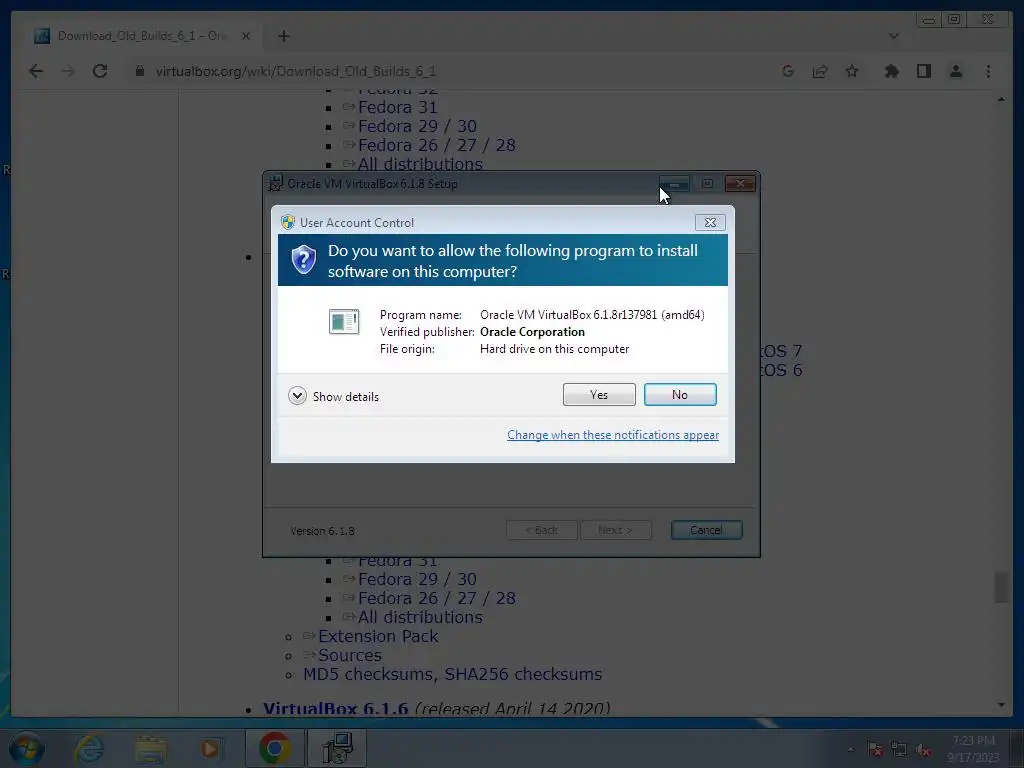Expand Show details chevron in UAC dialog

coord(297,396)
